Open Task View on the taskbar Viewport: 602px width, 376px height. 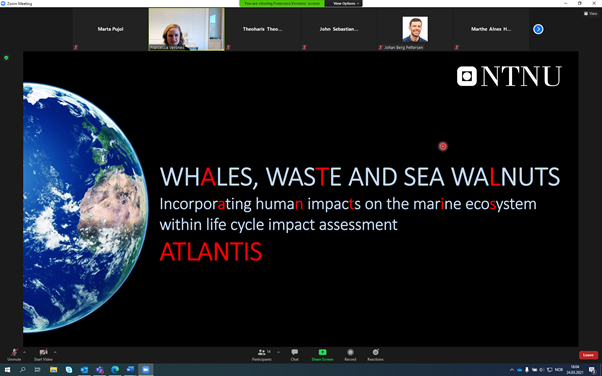click(x=38, y=370)
